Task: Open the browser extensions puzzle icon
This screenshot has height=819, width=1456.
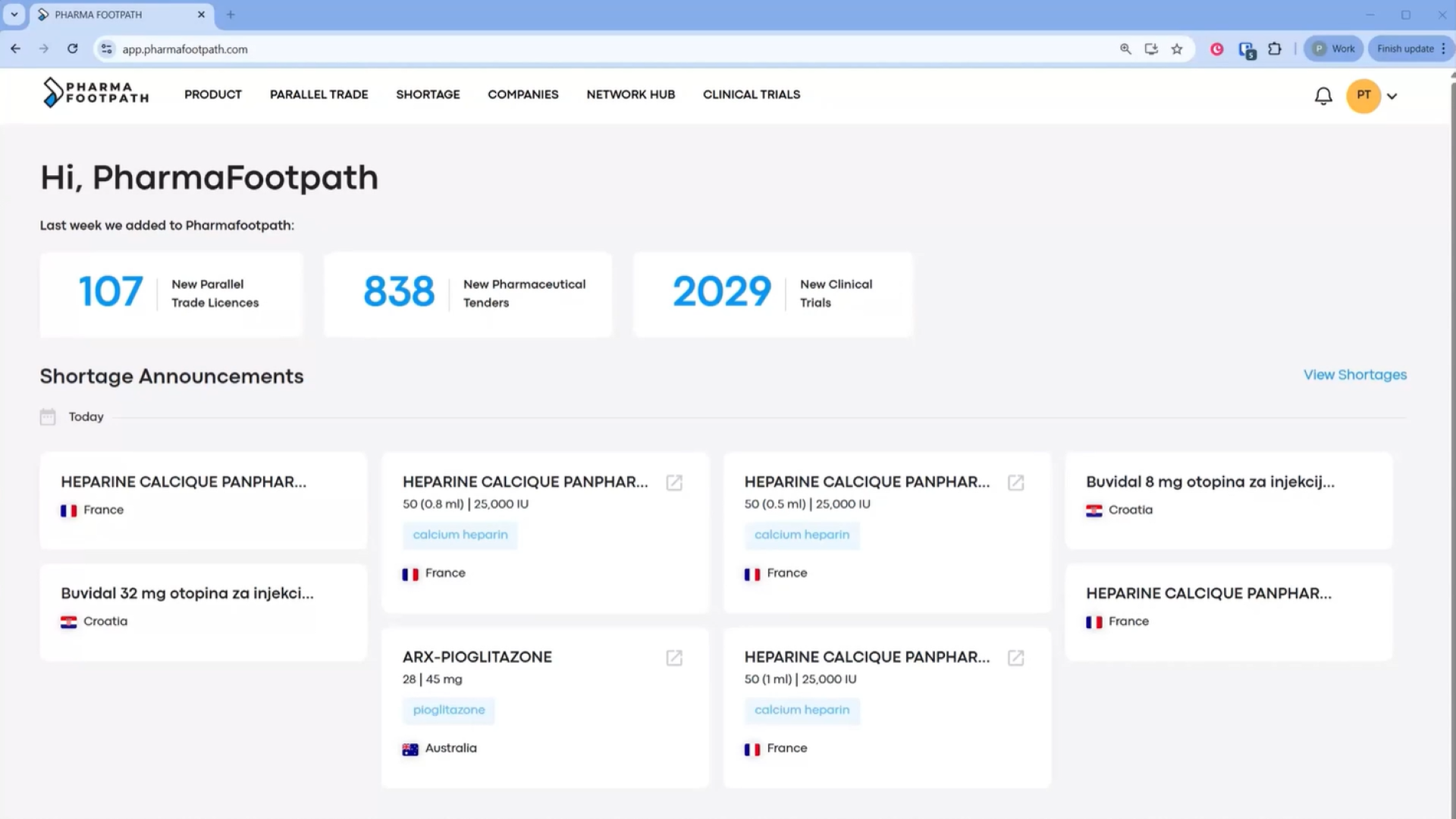Action: (x=1274, y=49)
